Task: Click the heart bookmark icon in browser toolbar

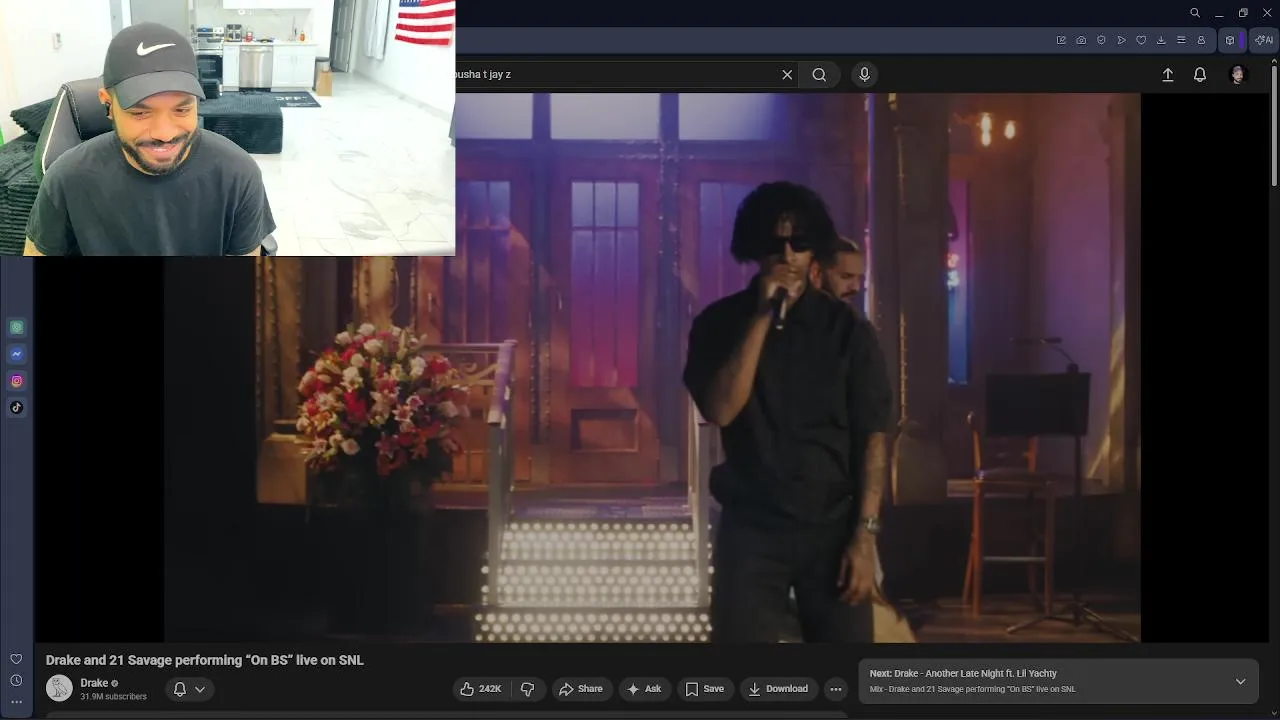Action: (1141, 40)
